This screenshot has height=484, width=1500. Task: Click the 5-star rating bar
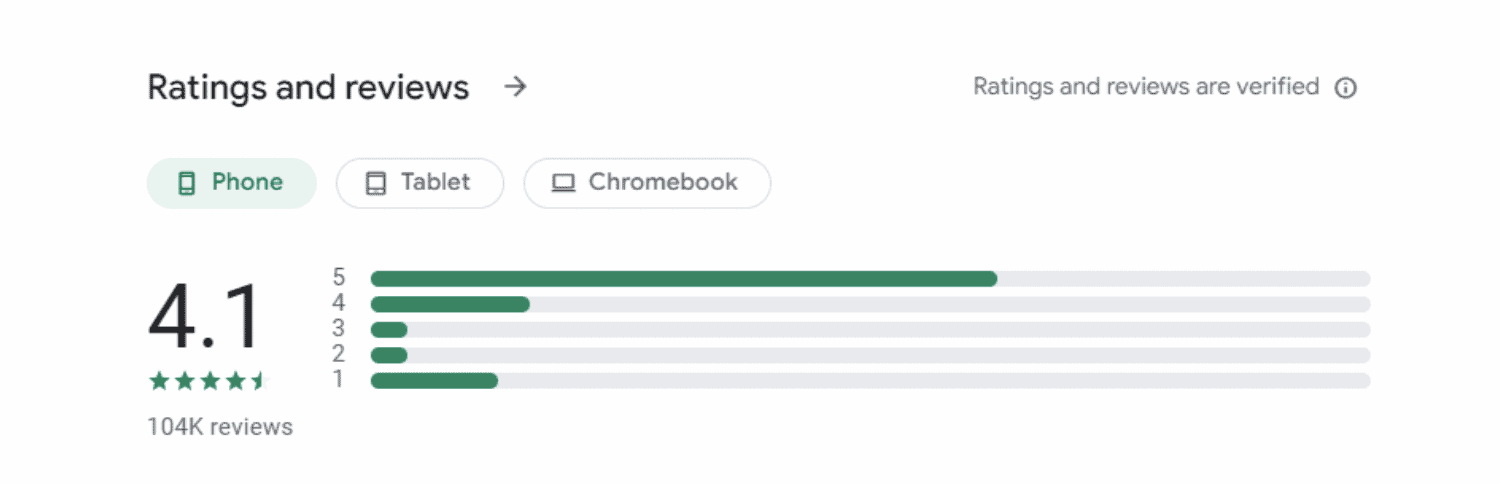tap(870, 279)
